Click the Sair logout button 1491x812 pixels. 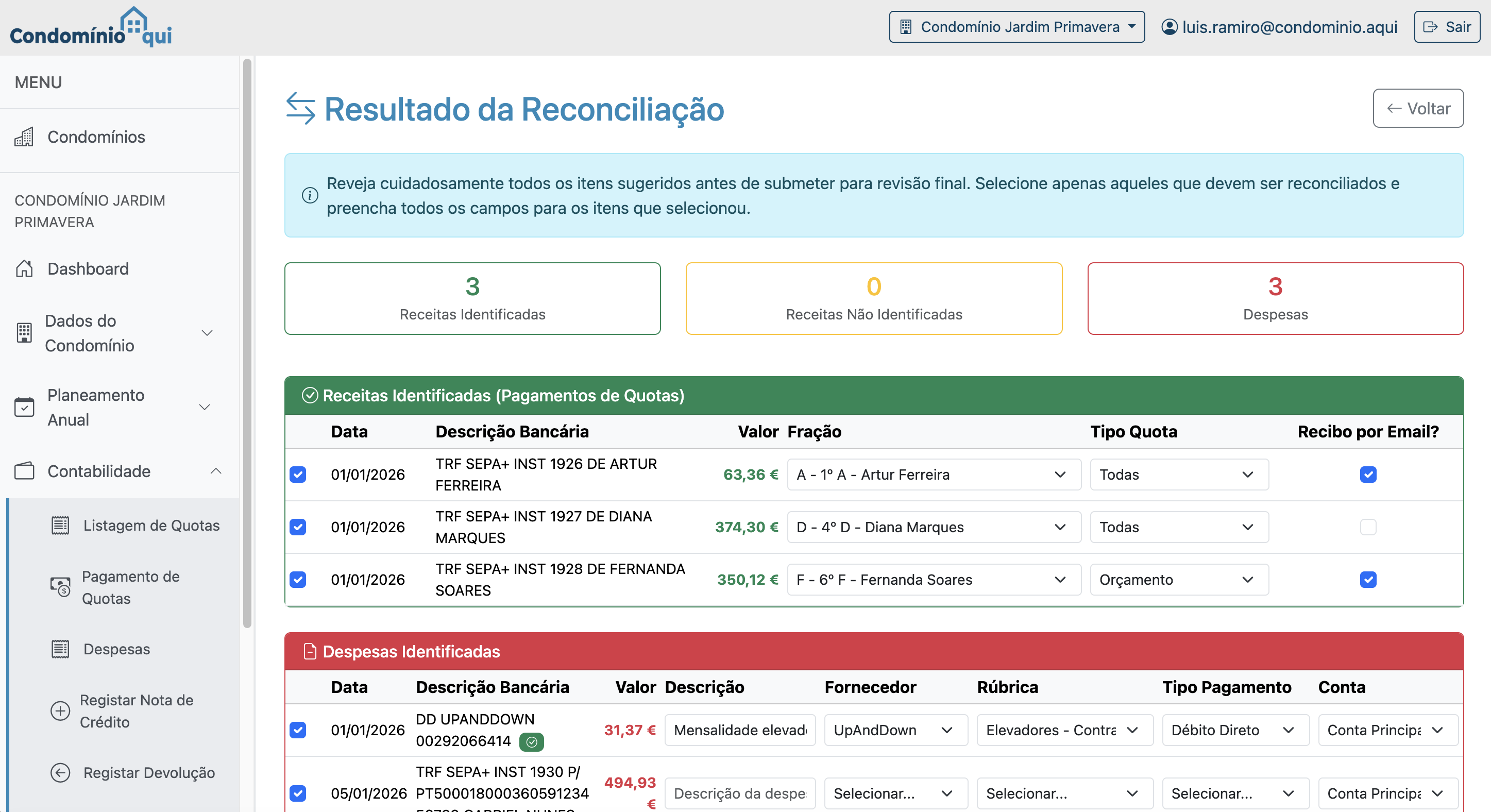point(1447,27)
